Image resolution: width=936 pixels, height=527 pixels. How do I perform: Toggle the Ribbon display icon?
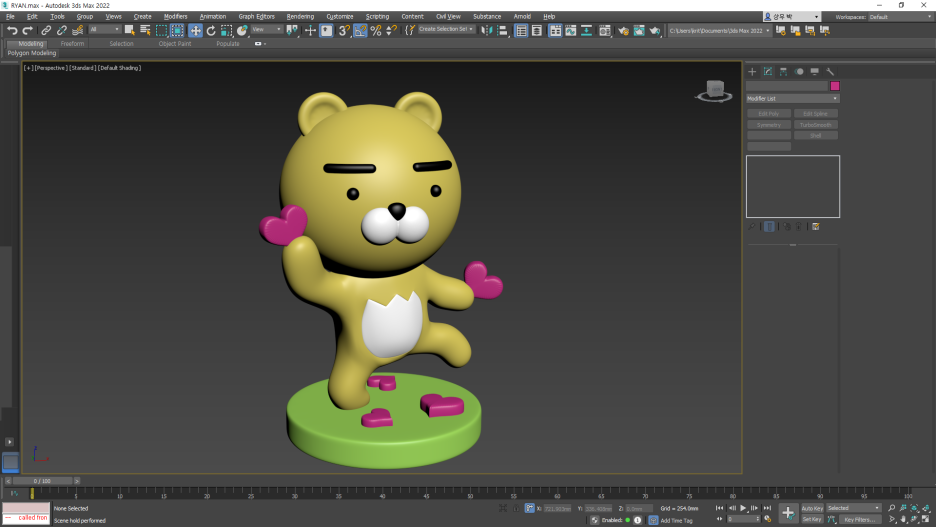pos(555,30)
